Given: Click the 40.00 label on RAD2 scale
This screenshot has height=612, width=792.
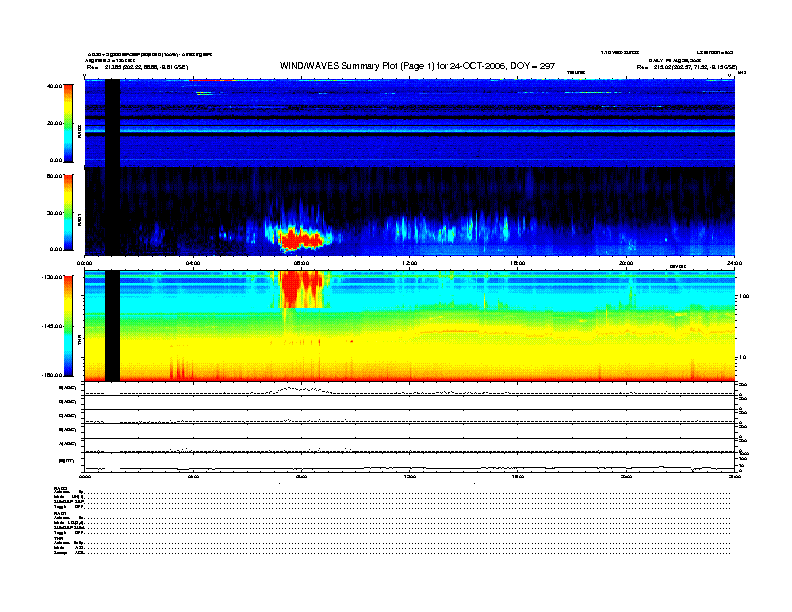Looking at the screenshot, I should [55, 86].
